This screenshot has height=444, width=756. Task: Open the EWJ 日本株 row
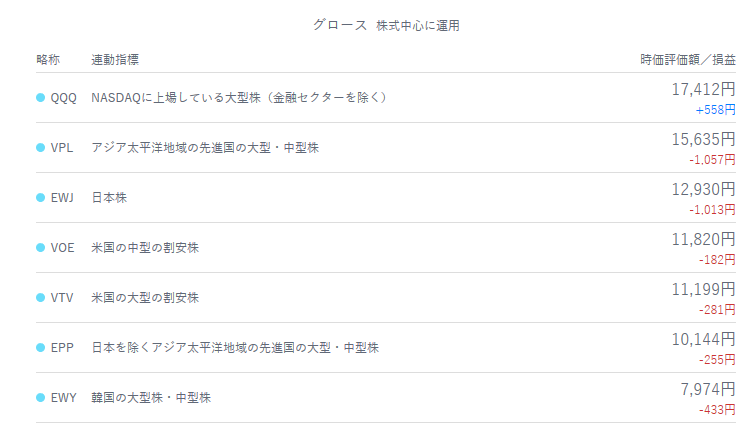(x=386, y=198)
